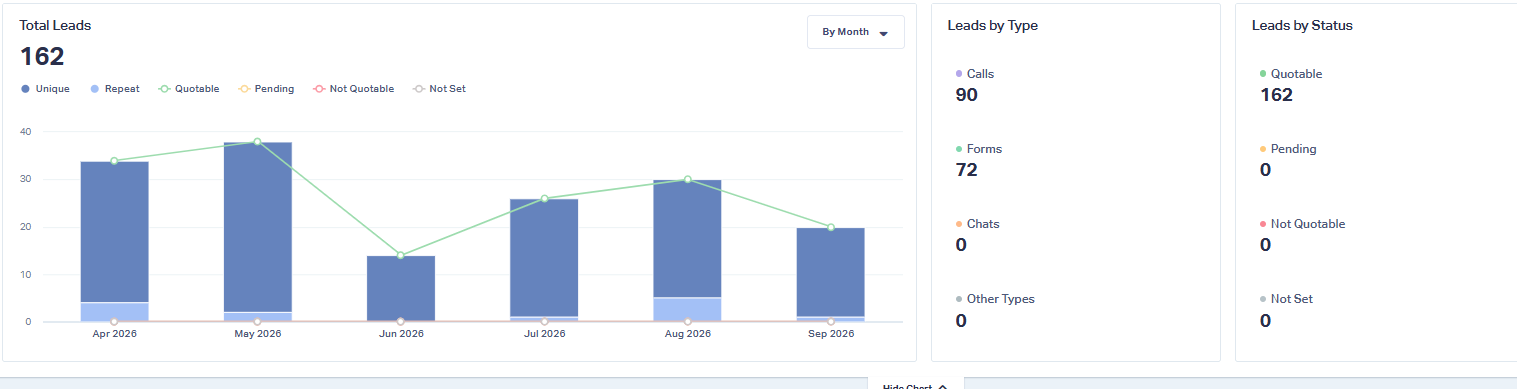
Task: Click the Jun 2026 axis label
Action: pyautogui.click(x=401, y=334)
